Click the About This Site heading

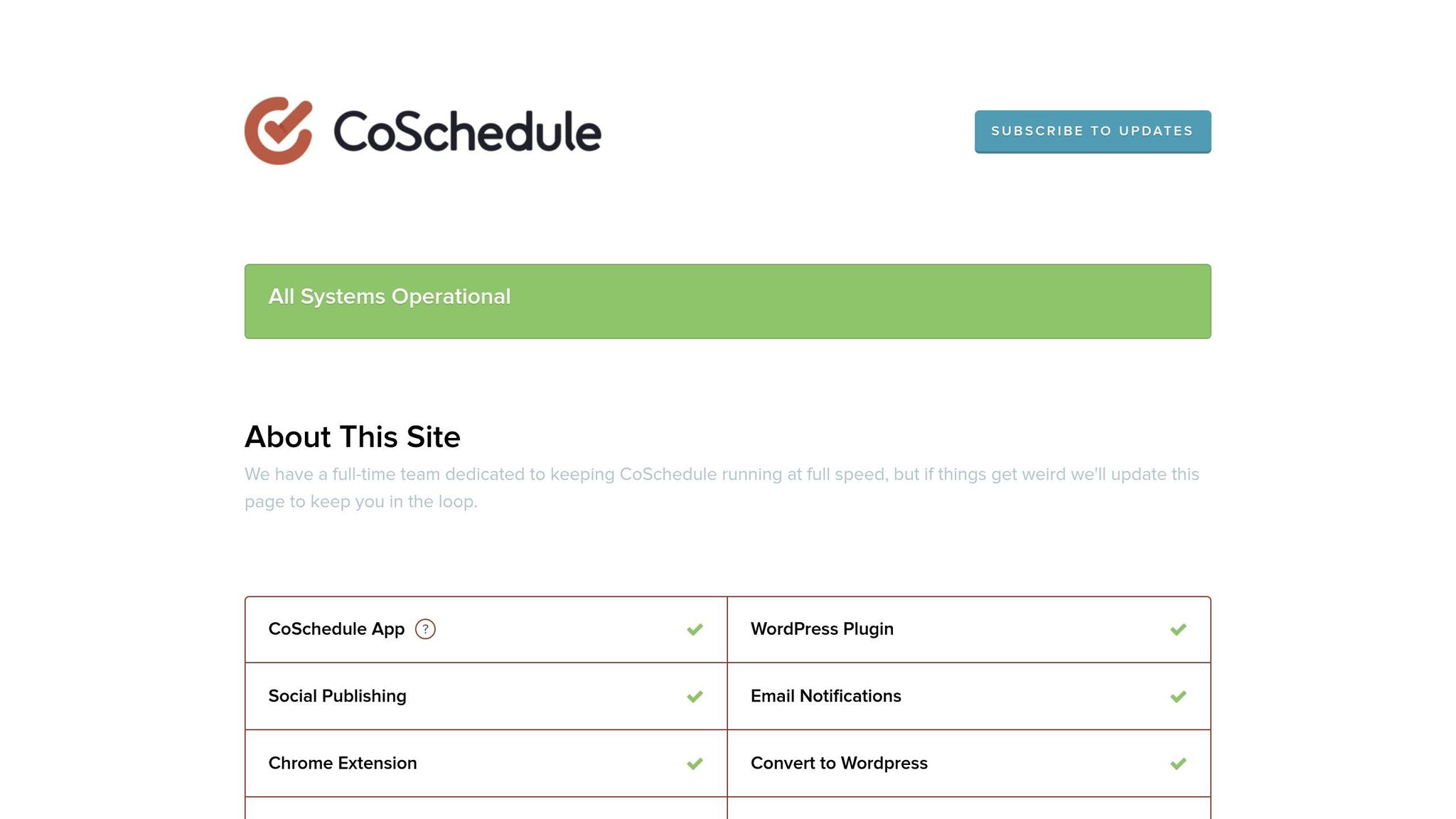pyautogui.click(x=353, y=437)
